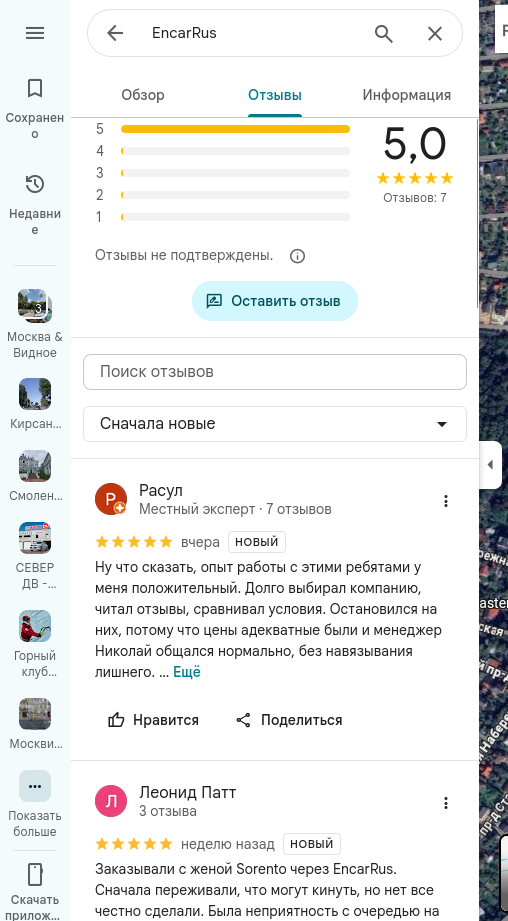Viewport: 508px width, 921px height.
Task: Open the Смолен... recent place thumbnail
Action: [x=35, y=466]
